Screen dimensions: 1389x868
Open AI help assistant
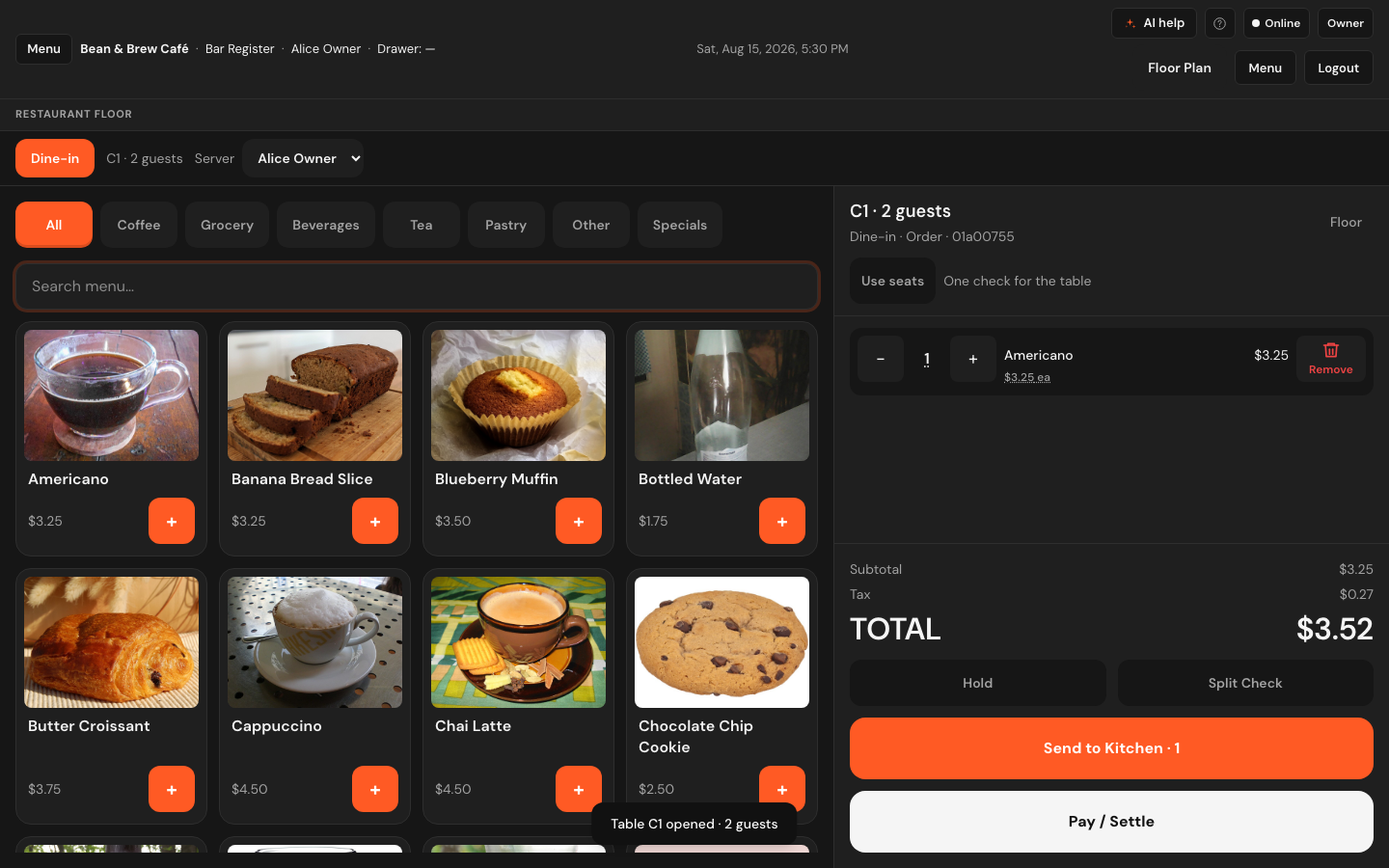(x=1155, y=23)
